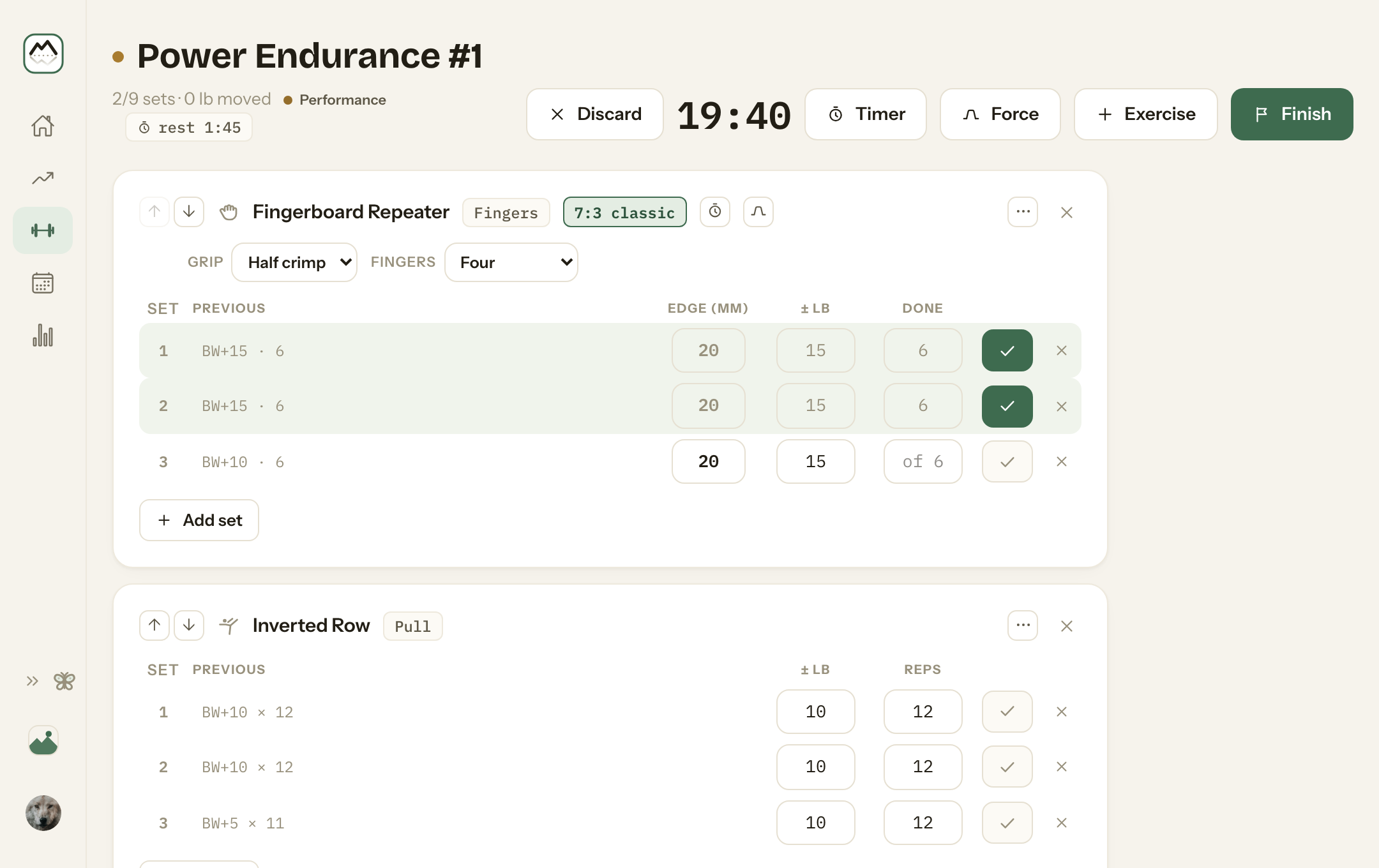Click the Fingerboard Repeater exercise name
Viewport: 1379px width, 868px height.
(x=351, y=212)
